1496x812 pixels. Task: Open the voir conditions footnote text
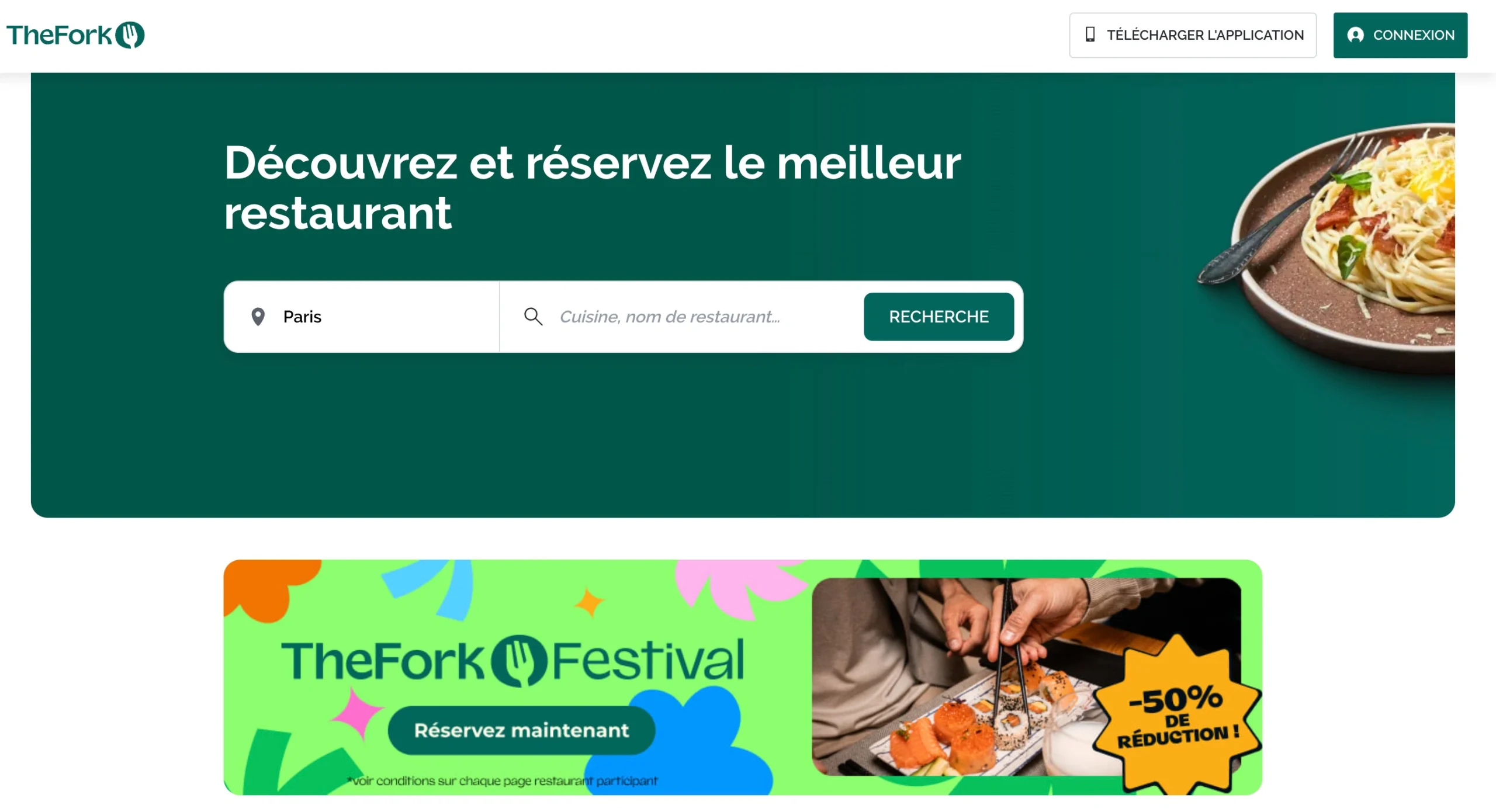point(502,781)
